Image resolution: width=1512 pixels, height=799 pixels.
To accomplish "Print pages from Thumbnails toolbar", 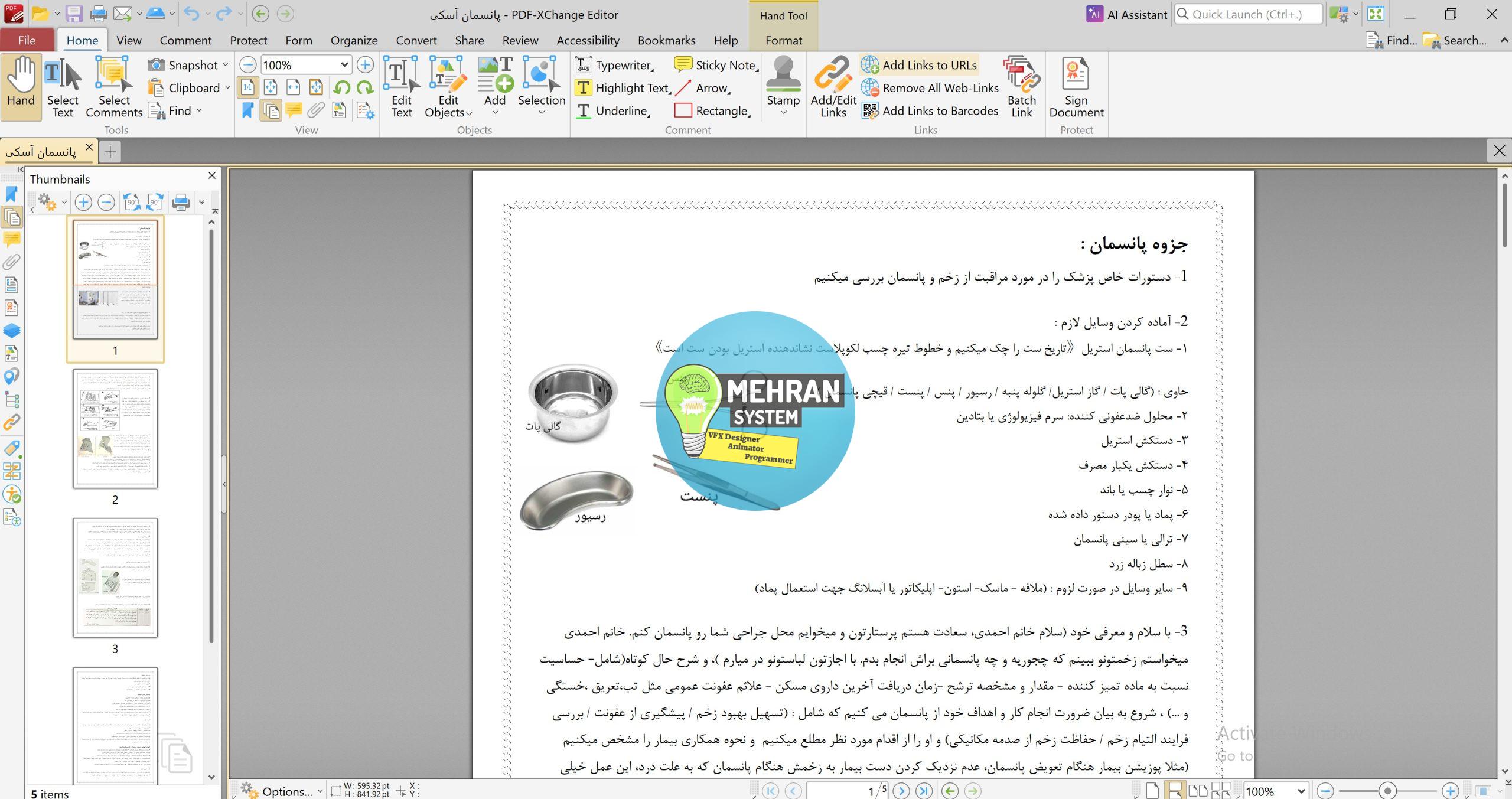I will [x=181, y=203].
